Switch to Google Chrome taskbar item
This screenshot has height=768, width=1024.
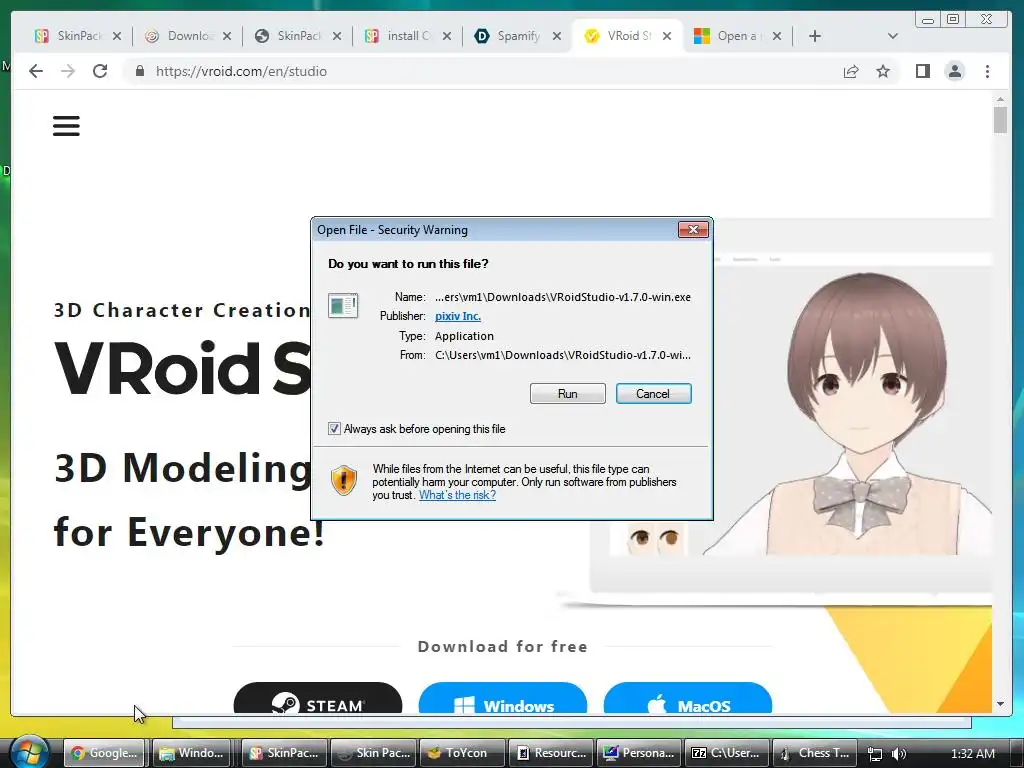106,753
